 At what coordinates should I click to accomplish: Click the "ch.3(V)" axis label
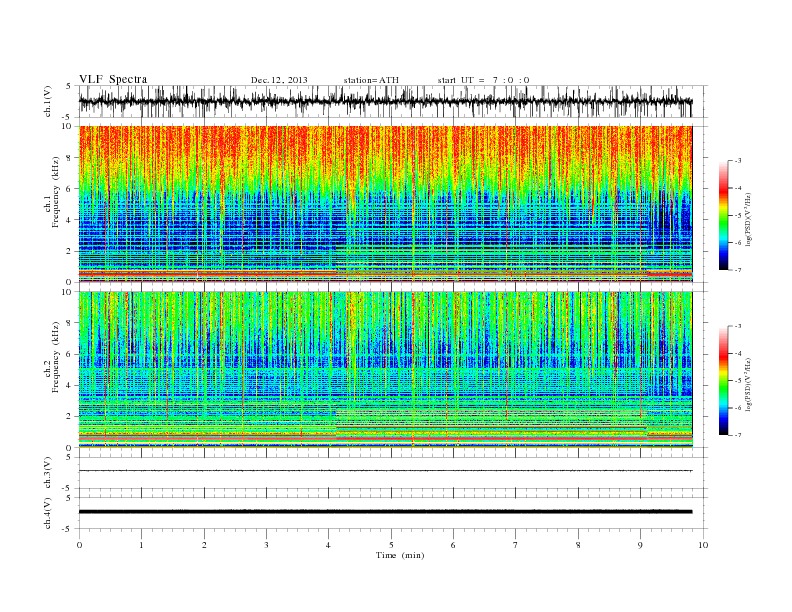pos(47,473)
